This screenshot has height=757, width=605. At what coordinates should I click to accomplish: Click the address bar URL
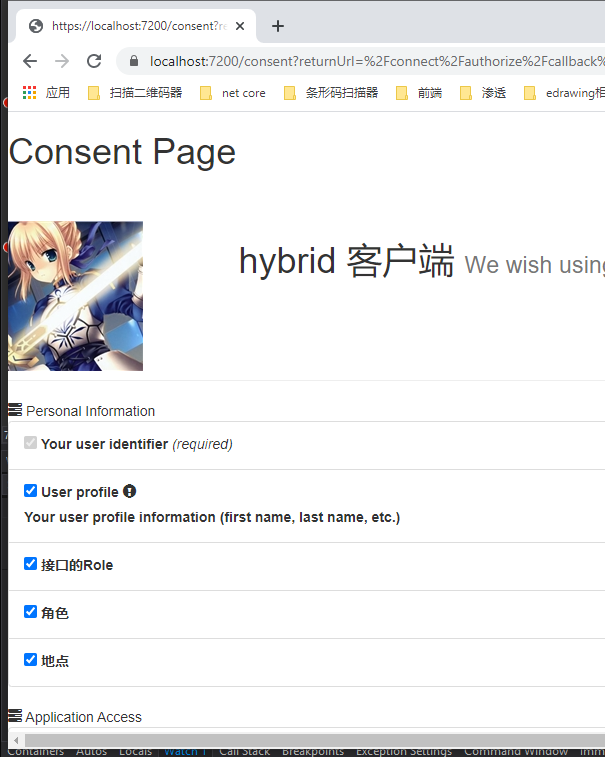[x=377, y=61]
